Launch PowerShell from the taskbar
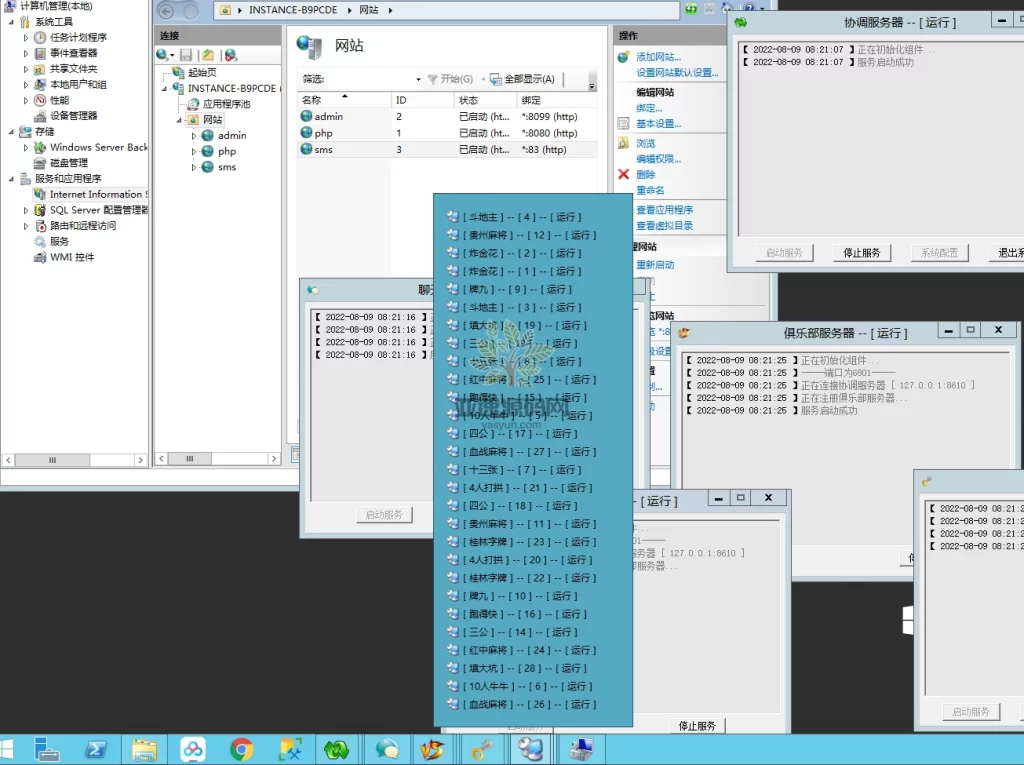This screenshot has height=765, width=1024. (x=96, y=749)
